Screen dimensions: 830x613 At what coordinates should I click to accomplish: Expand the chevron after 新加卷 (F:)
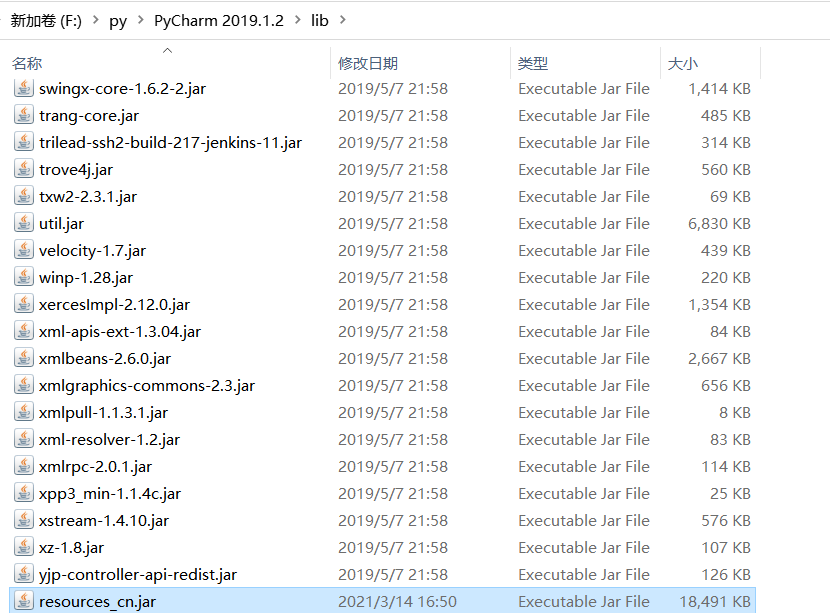[x=96, y=20]
